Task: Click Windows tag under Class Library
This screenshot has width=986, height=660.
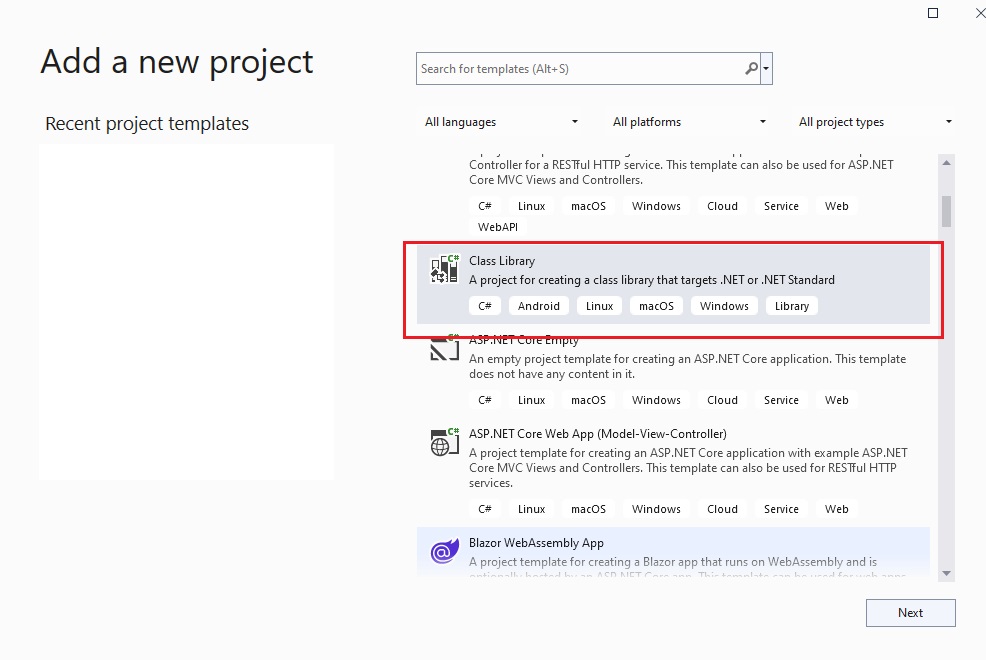Action: coord(724,306)
